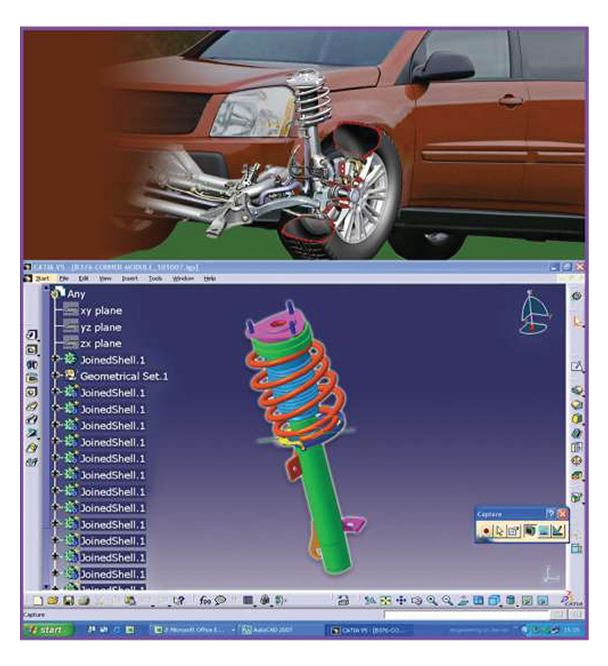608x666 pixels.
Task: Click the question mark on Capture toolbar title
Action: click(551, 514)
